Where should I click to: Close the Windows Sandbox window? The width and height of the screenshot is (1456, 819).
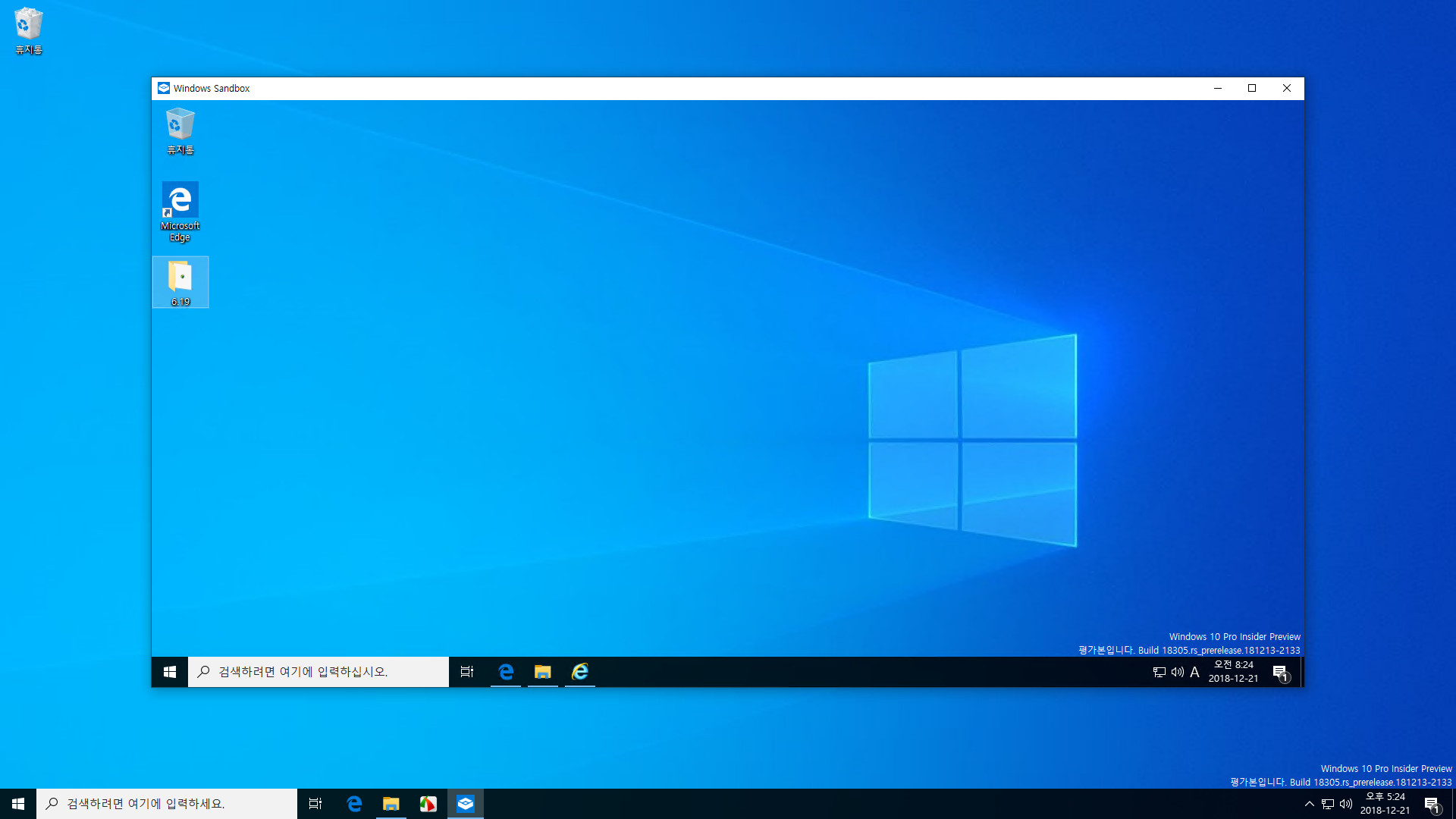(x=1287, y=88)
